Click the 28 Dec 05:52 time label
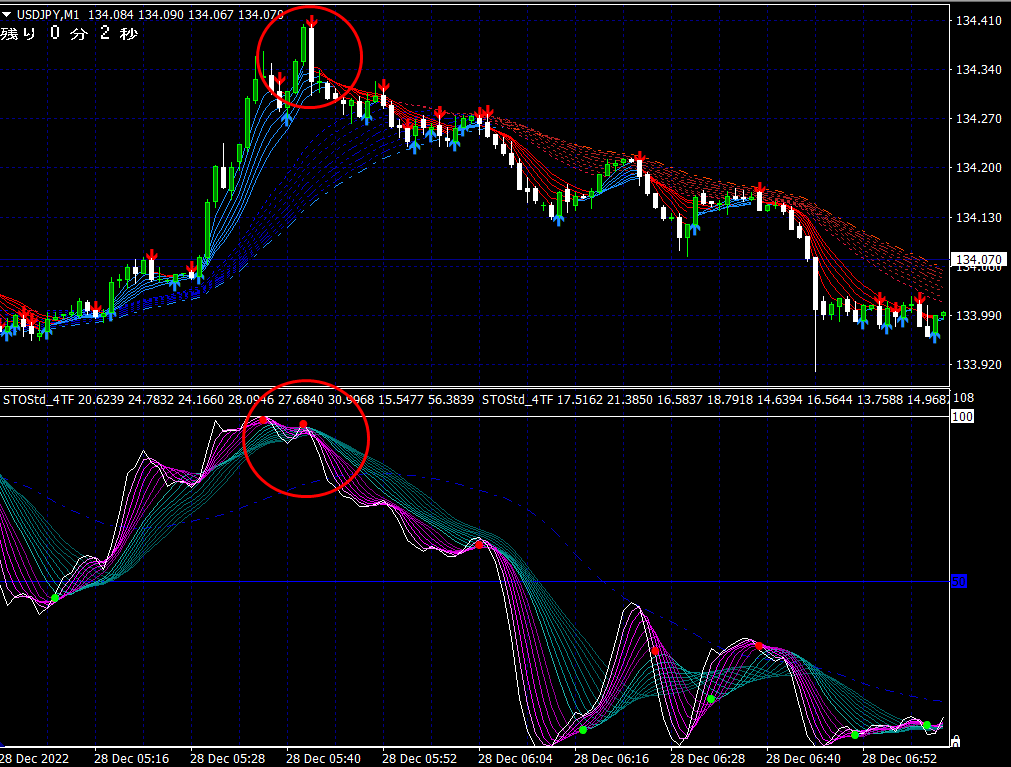 pyautogui.click(x=420, y=758)
